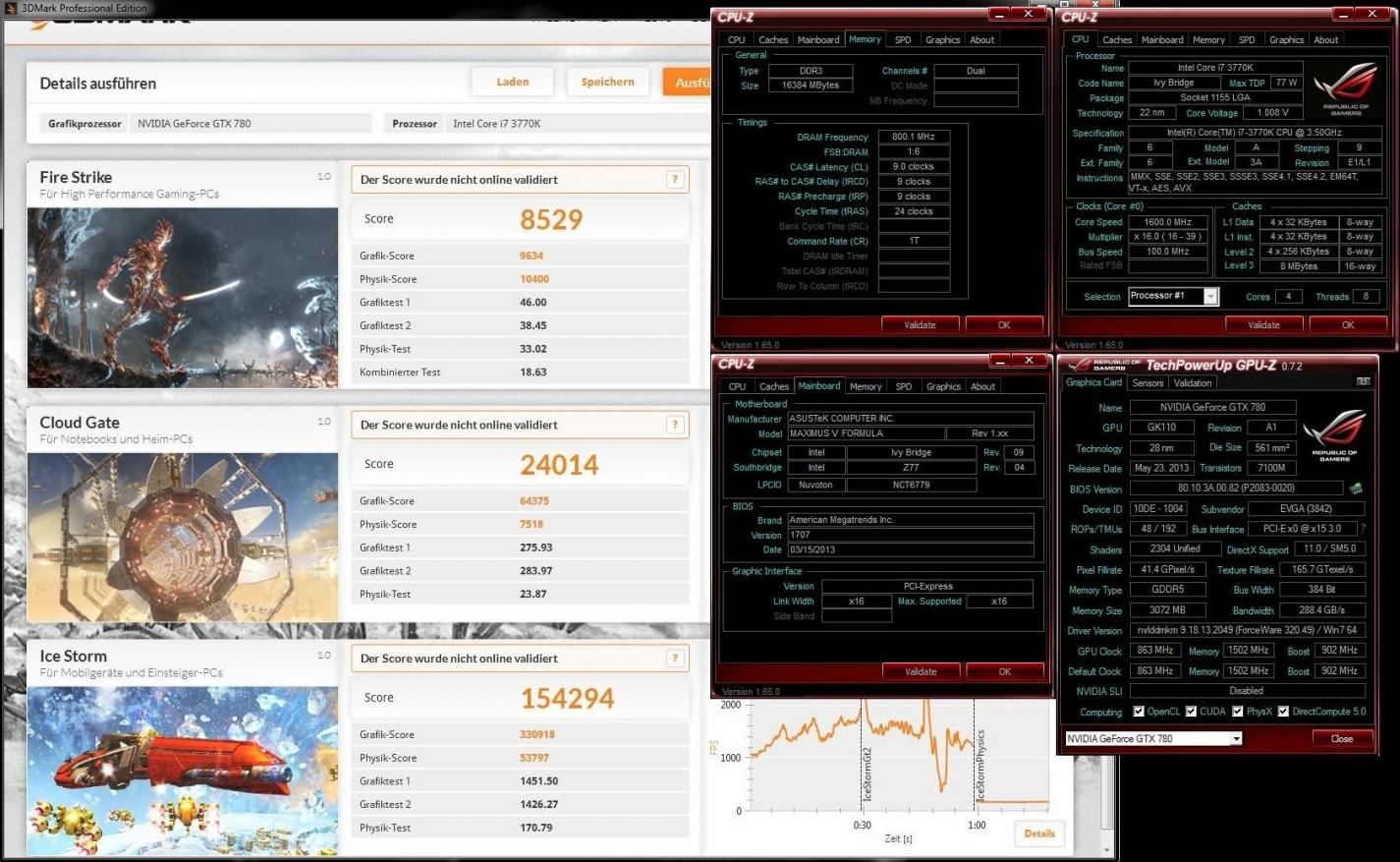Open the Processor #1 selection dropdown
Screen dimensions: 1400x862
click(1210, 296)
